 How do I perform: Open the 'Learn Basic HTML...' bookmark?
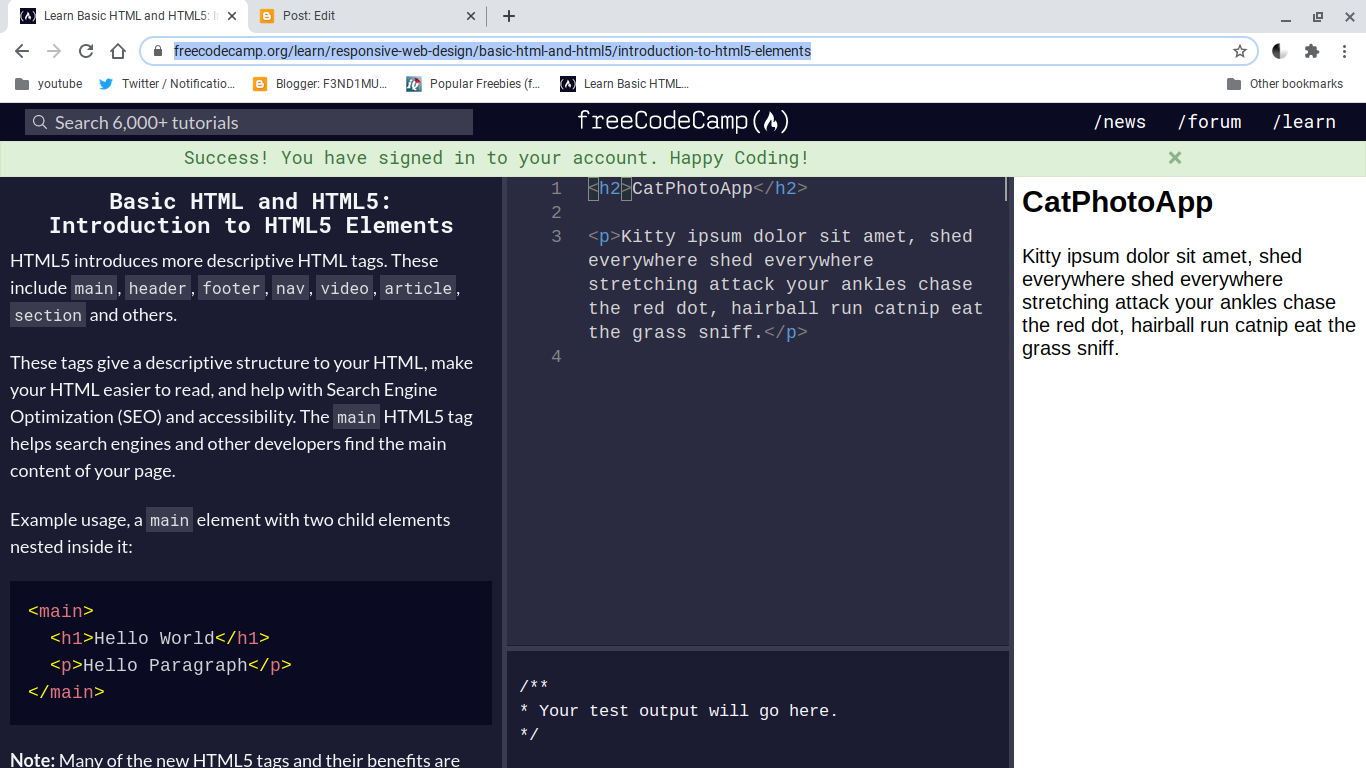tap(625, 84)
